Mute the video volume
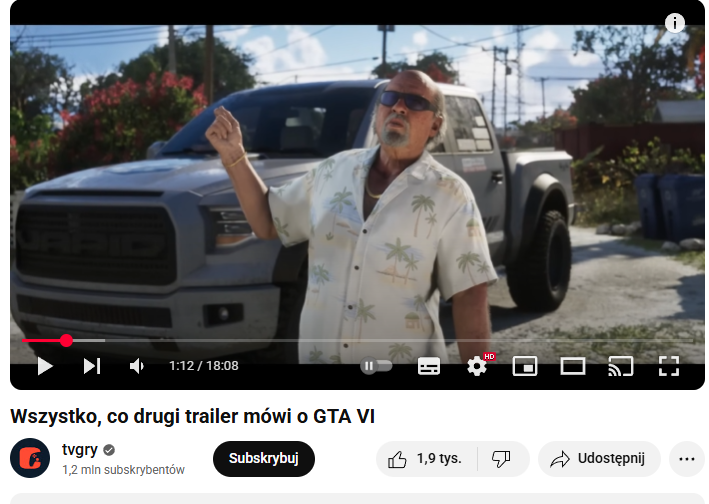The height and width of the screenshot is (504, 709). pyautogui.click(x=137, y=366)
